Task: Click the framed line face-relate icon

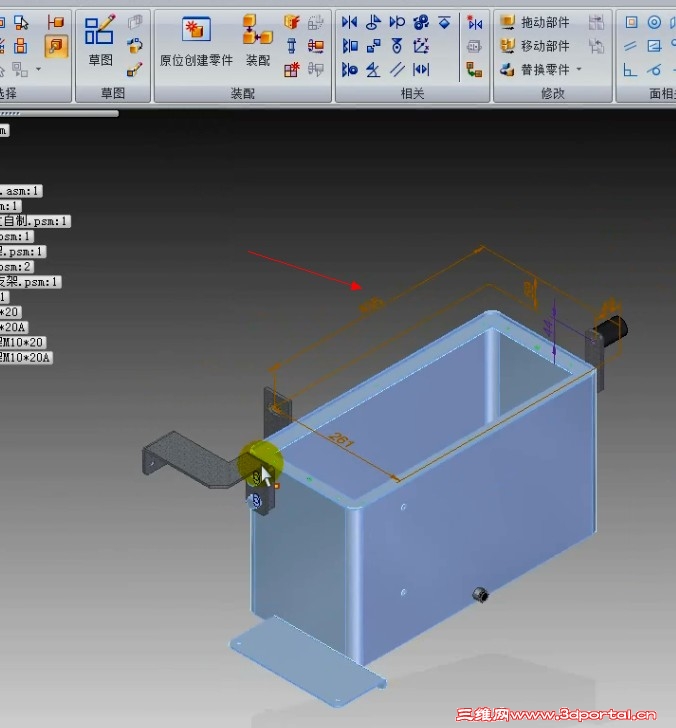Action: pos(654,46)
